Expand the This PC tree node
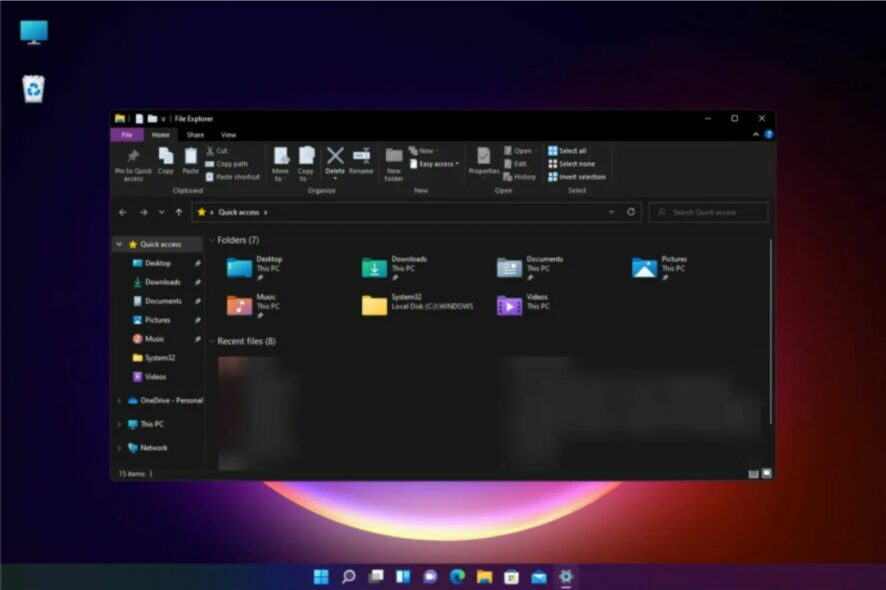This screenshot has width=886, height=590. (119, 424)
